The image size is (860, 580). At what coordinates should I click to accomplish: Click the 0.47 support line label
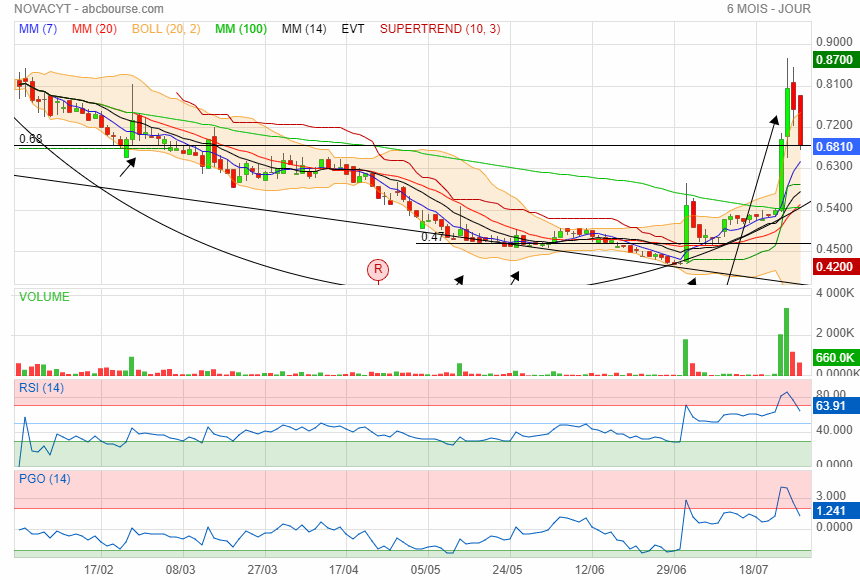pyautogui.click(x=432, y=237)
